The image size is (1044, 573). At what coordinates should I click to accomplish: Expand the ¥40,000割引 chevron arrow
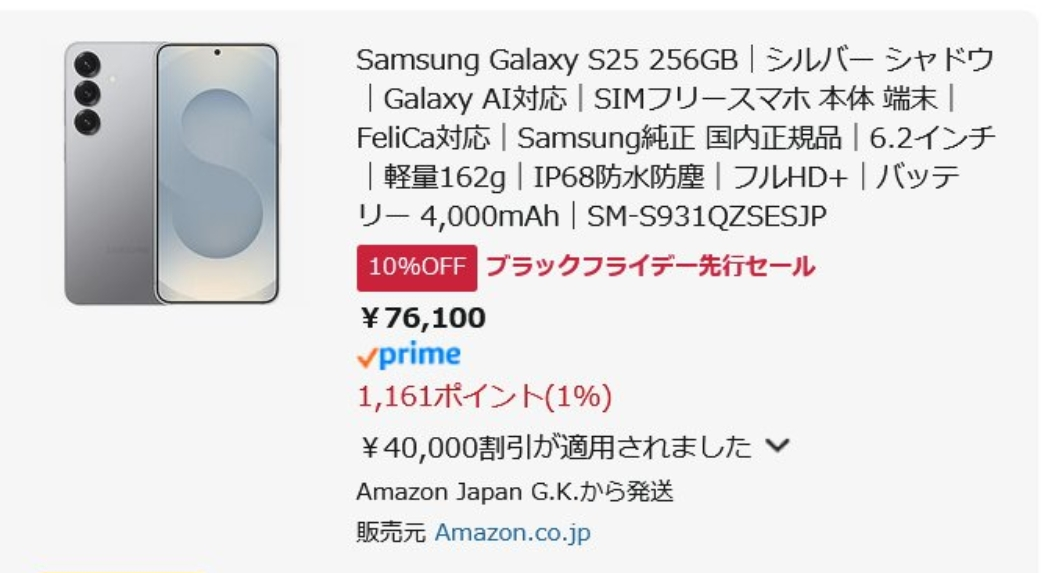coord(777,446)
